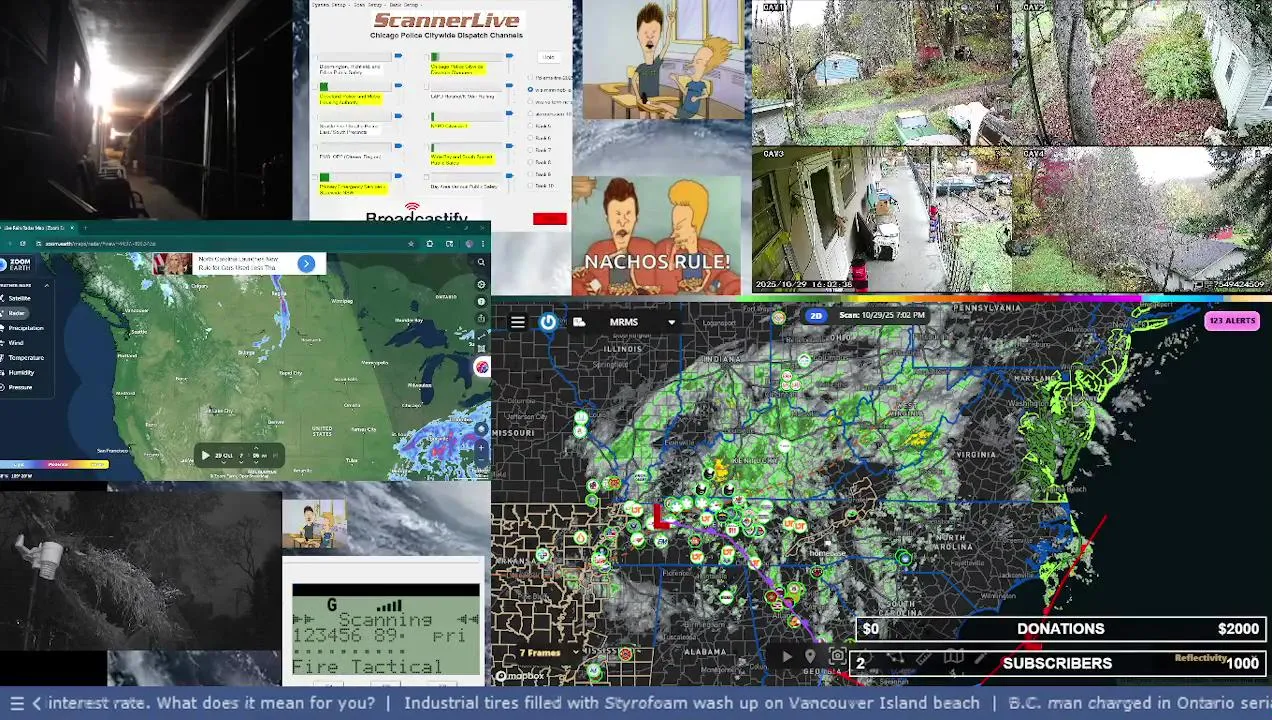The image size is (1272, 720).
Task: Check the Bloomington channel checkbox
Action: click(x=316, y=57)
